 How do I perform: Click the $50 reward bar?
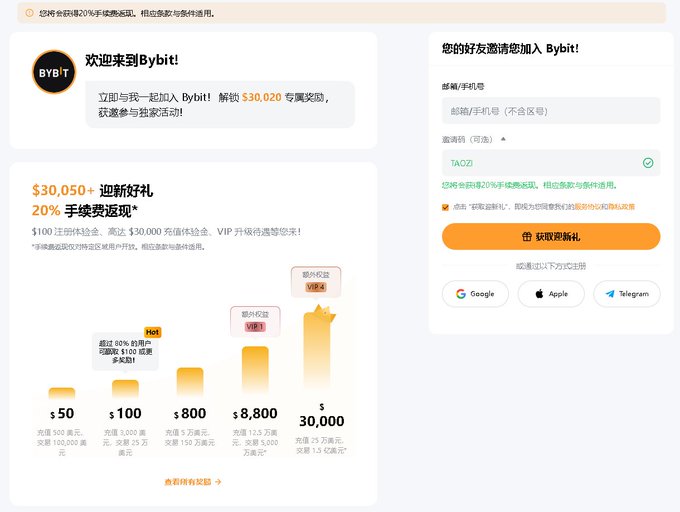(62, 393)
